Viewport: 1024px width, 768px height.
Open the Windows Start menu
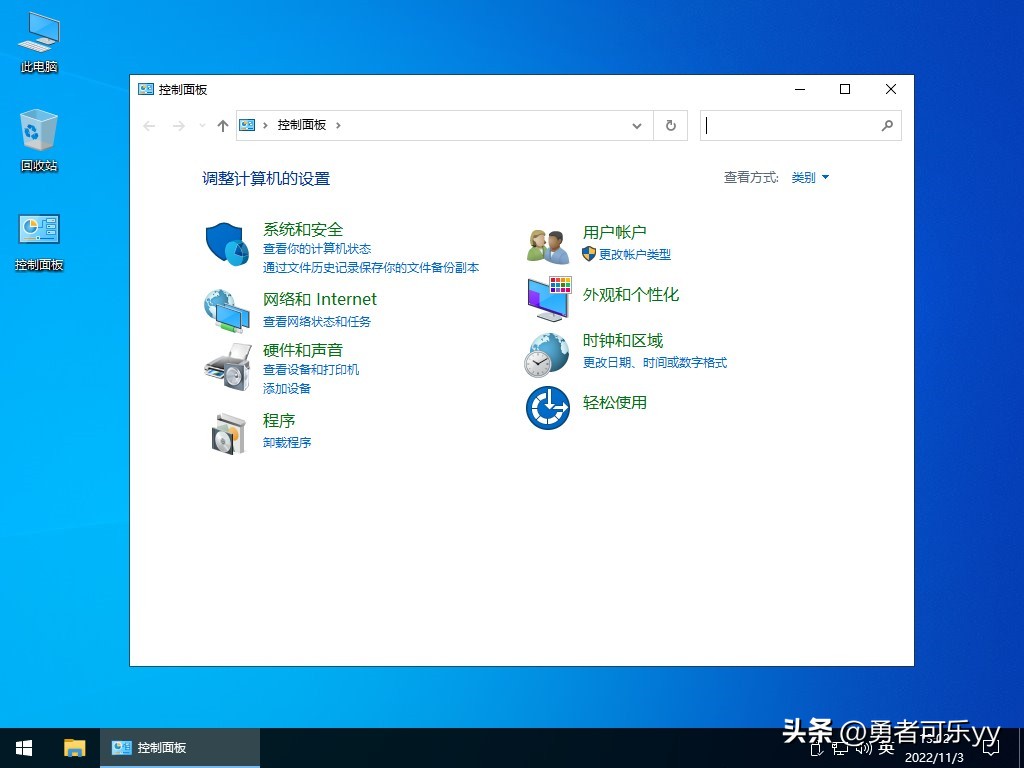(x=22, y=747)
